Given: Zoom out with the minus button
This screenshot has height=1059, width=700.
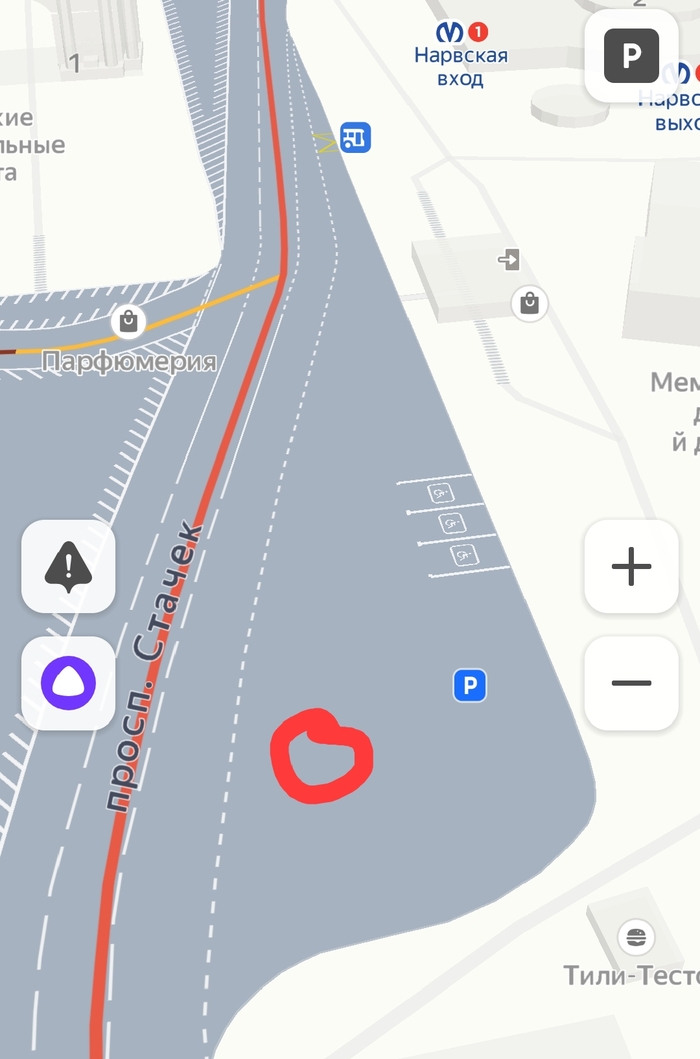Looking at the screenshot, I should coord(631,683).
